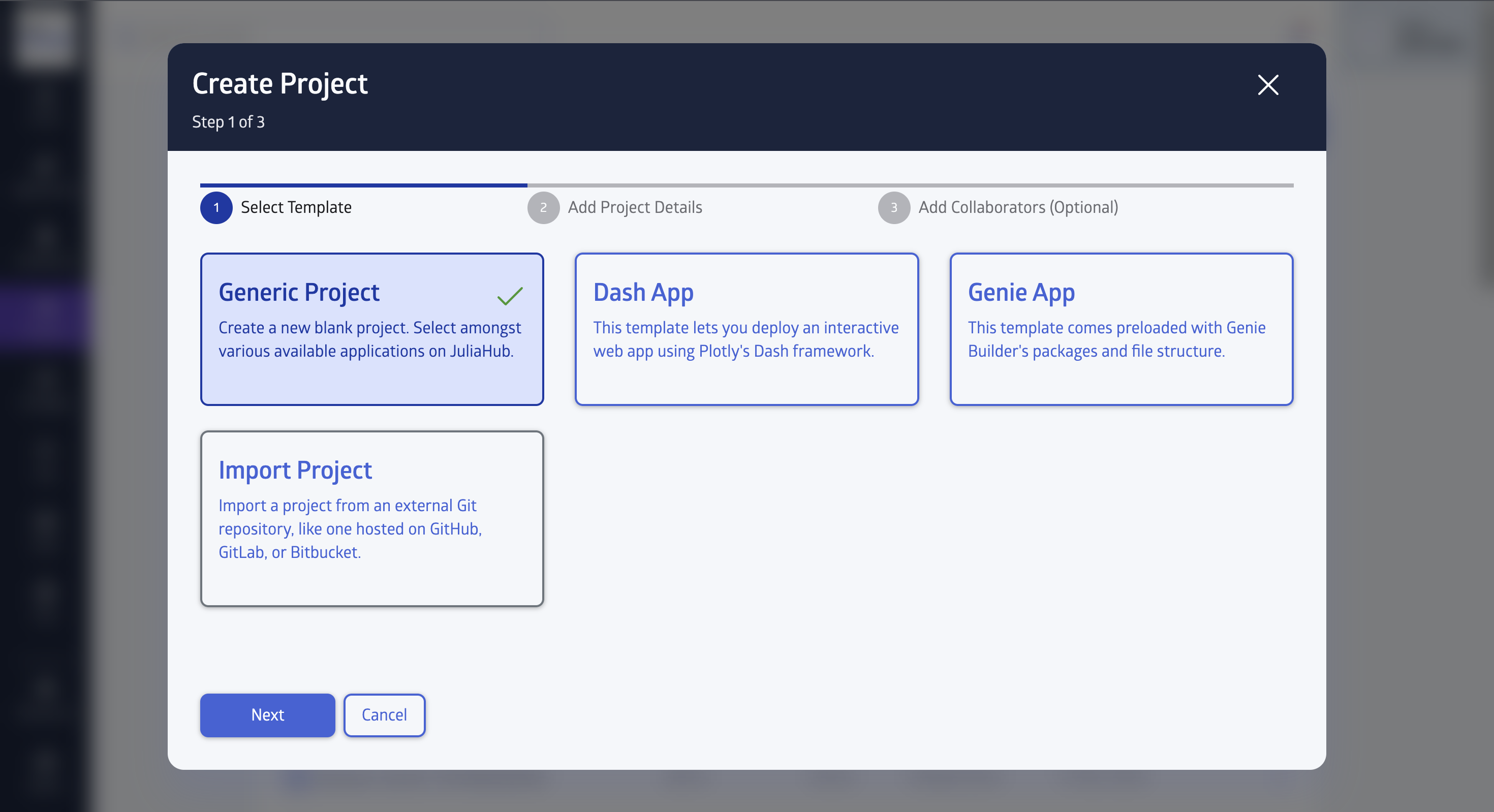Click green checkmark on Generic Project
Screen dimensions: 1494x812
510,295
